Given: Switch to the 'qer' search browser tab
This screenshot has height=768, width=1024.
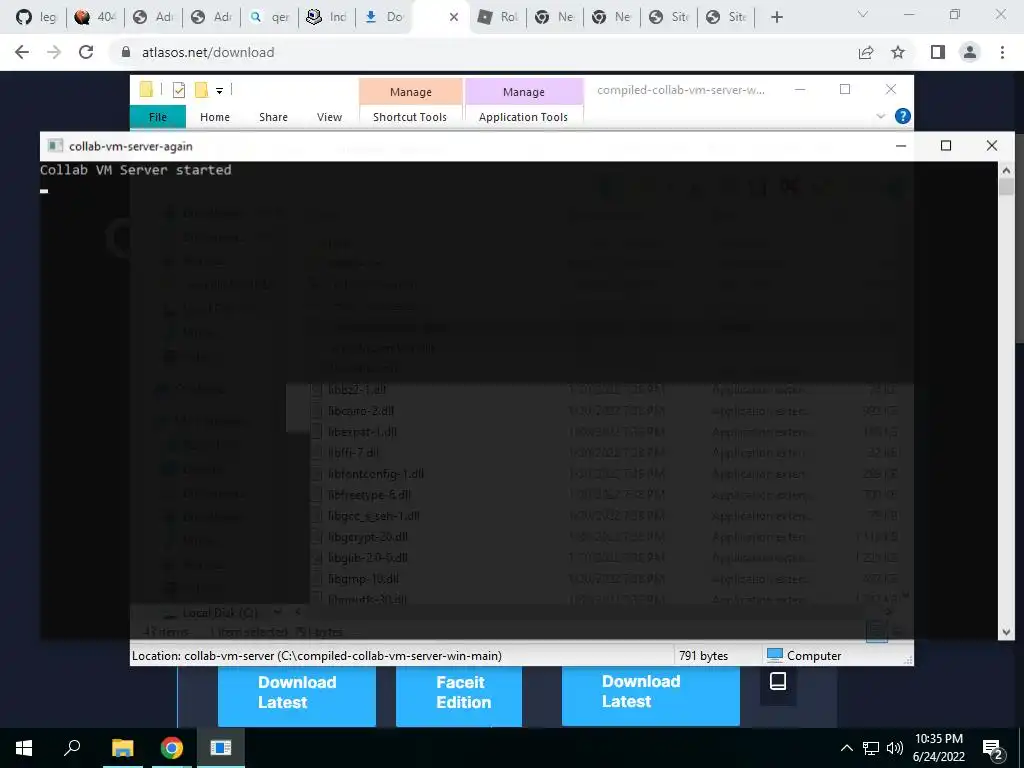Looking at the screenshot, I should [x=268, y=17].
